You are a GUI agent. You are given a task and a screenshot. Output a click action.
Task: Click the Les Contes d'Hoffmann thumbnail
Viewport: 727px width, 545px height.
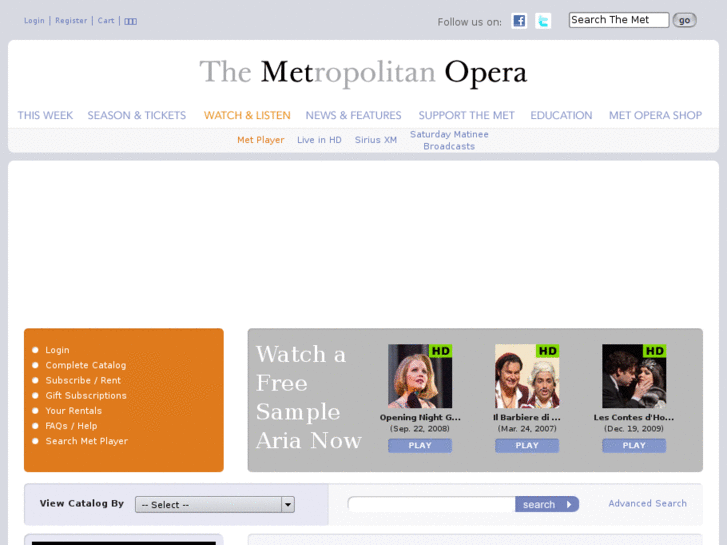pos(634,376)
